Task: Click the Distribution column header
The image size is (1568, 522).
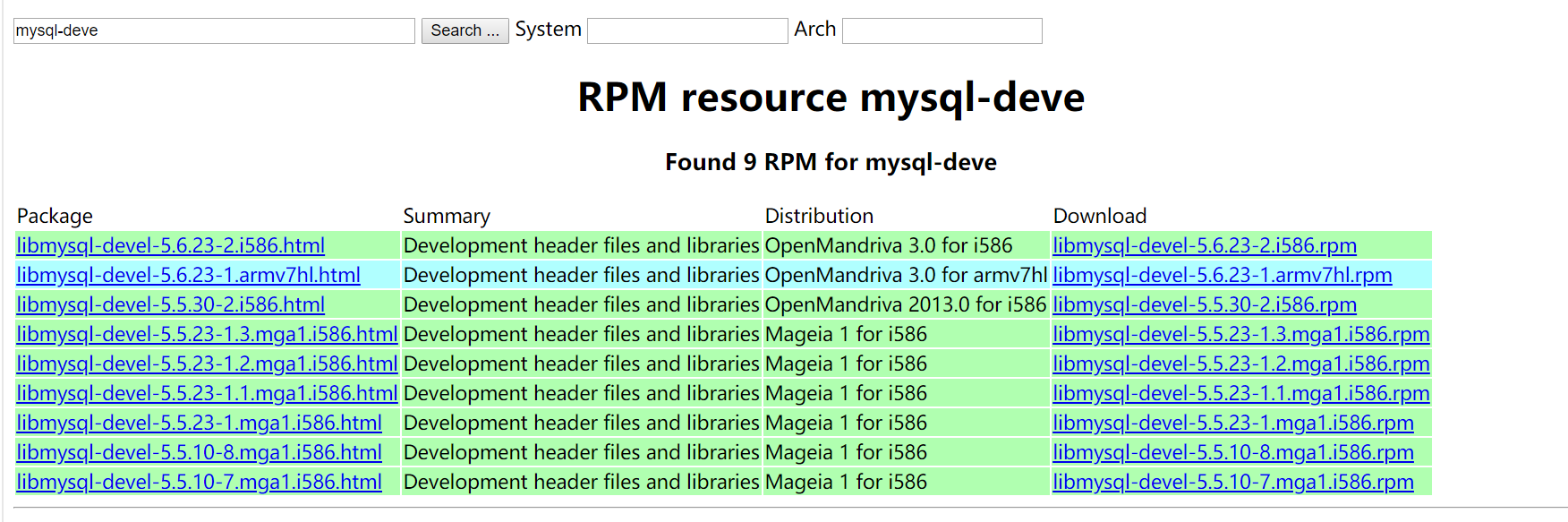Action: click(819, 216)
